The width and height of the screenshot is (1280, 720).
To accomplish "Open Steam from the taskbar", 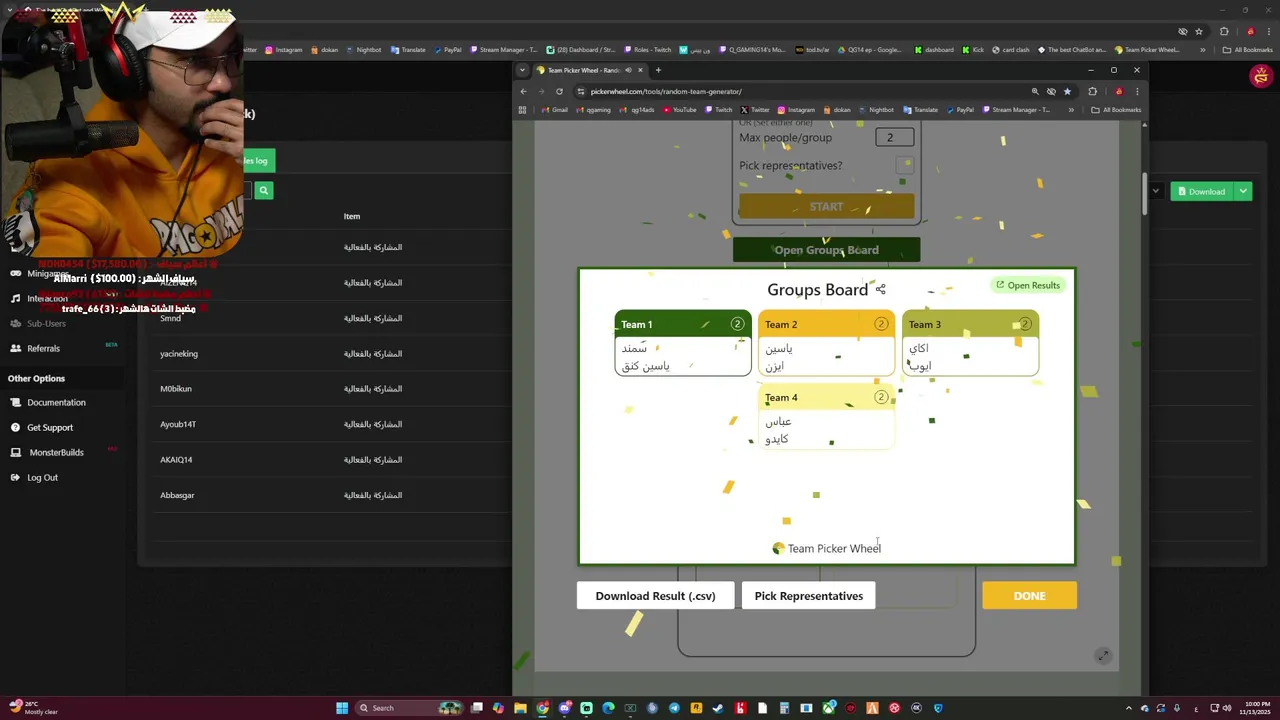I will [x=718, y=708].
